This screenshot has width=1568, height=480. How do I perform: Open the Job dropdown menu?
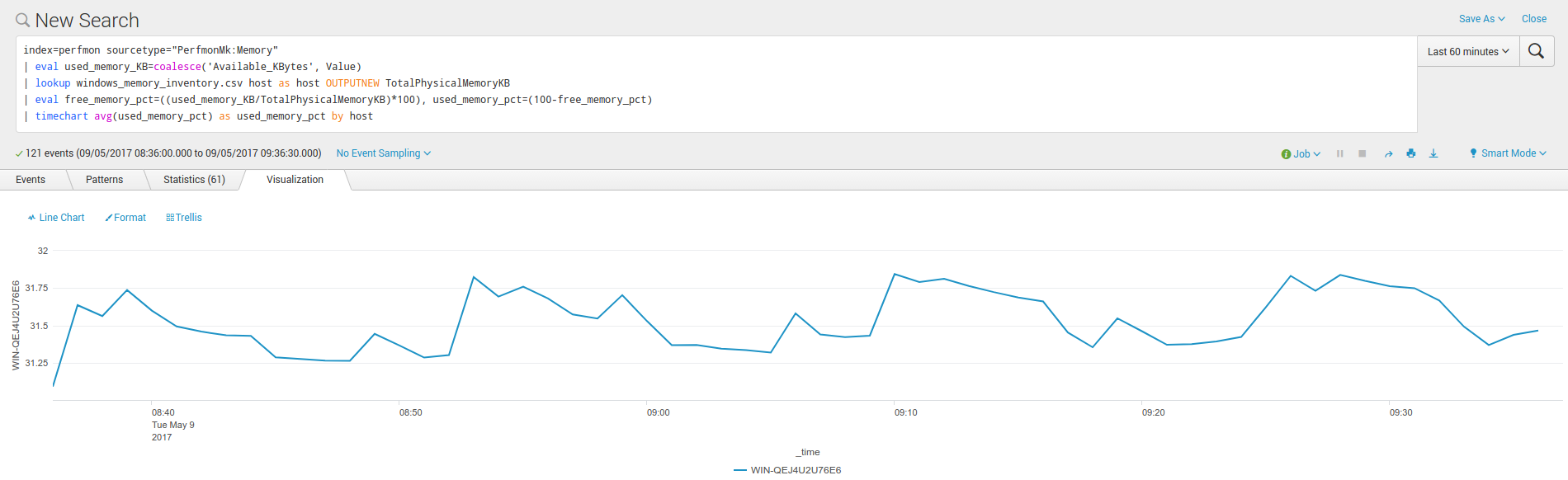pos(1301,154)
